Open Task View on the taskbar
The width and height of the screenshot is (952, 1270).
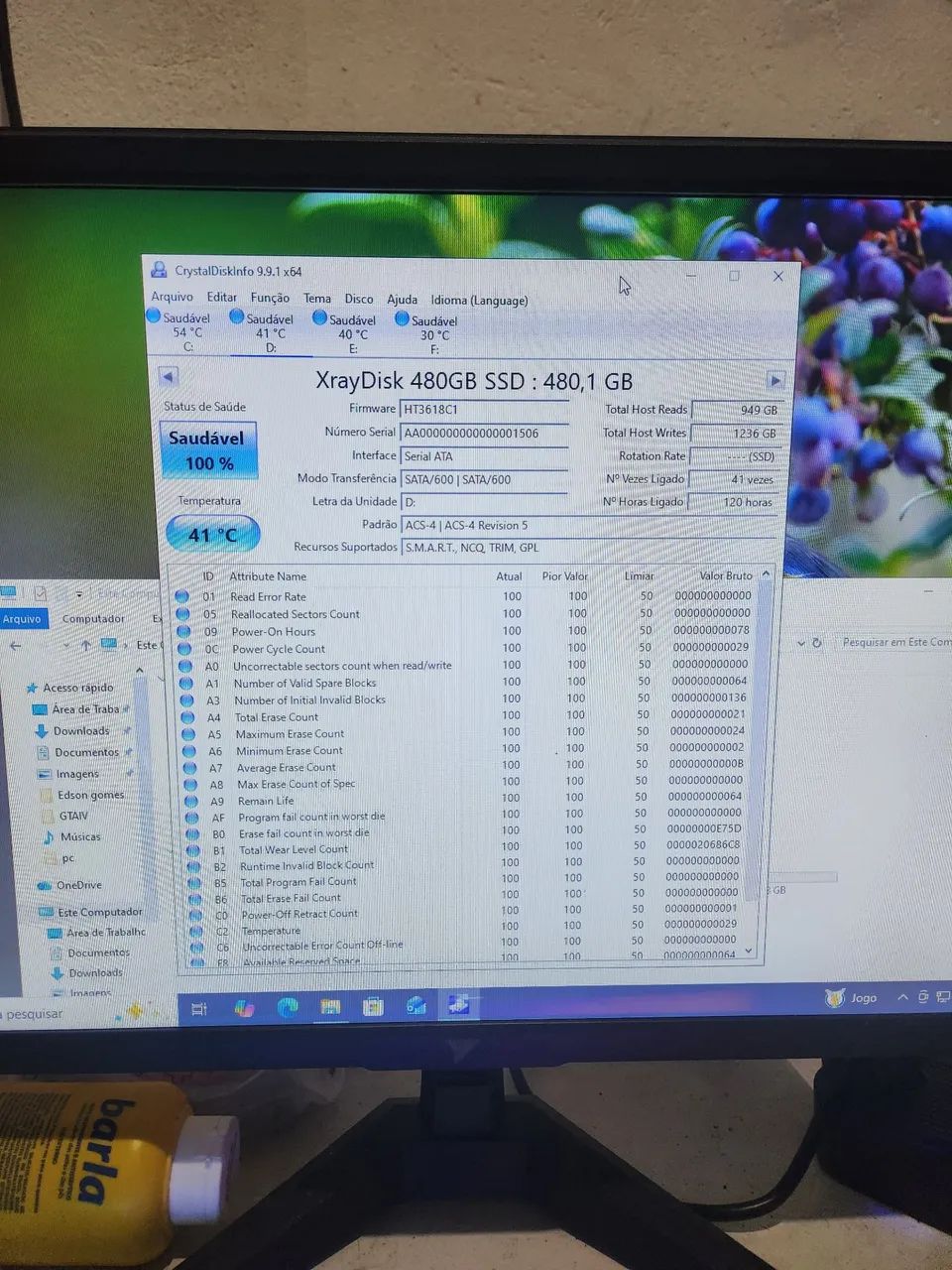[x=198, y=1009]
